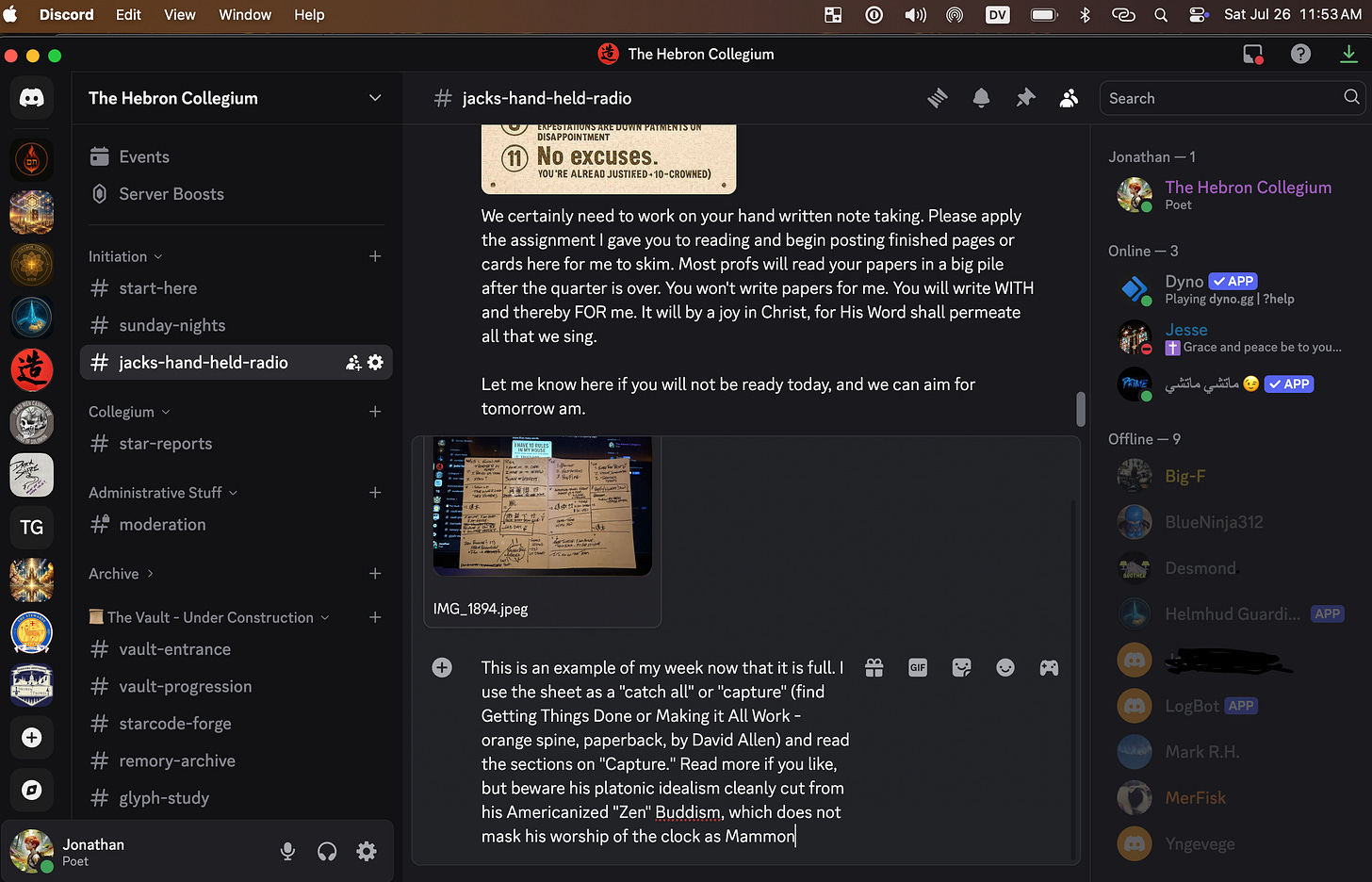The width and height of the screenshot is (1372, 882).
Task: Collapse The Vault - Under Construction category
Action: [209, 617]
